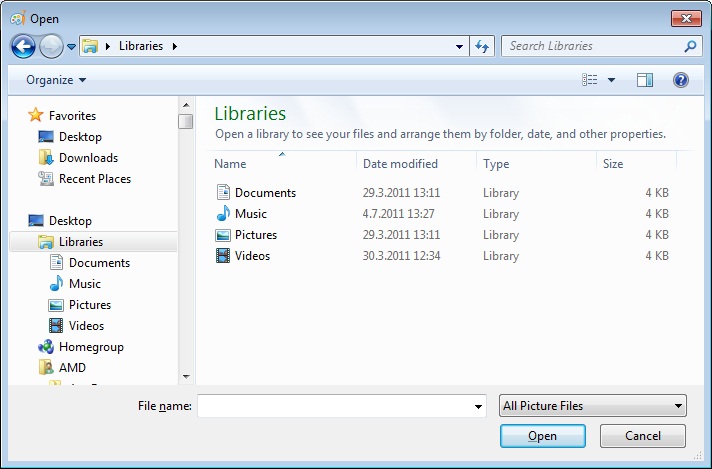Viewport: 712px width, 469px height.
Task: Click the navigation pane scroll down arrow
Action: pyautogui.click(x=186, y=376)
